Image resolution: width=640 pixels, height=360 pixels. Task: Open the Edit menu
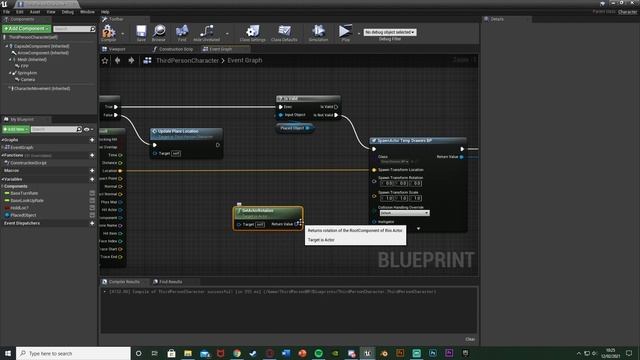[x=20, y=12]
